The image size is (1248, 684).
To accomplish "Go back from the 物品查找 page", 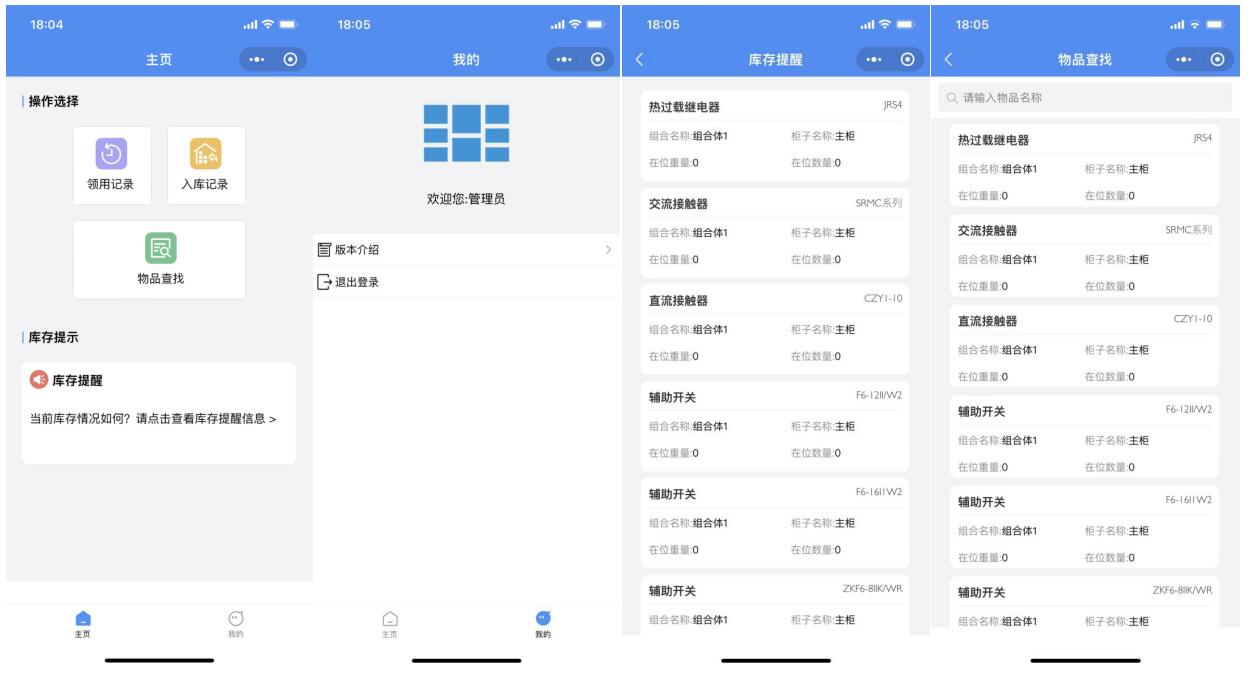I will click(x=948, y=60).
